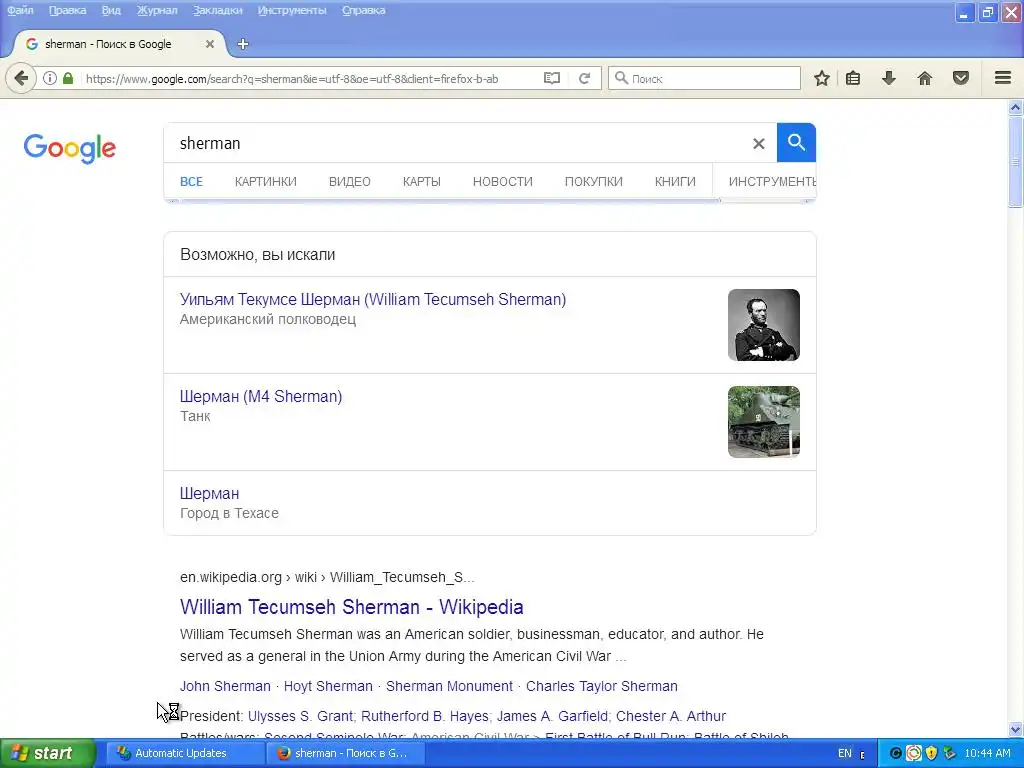
Task: Toggle reader view icon in address bar
Action: click(x=552, y=78)
